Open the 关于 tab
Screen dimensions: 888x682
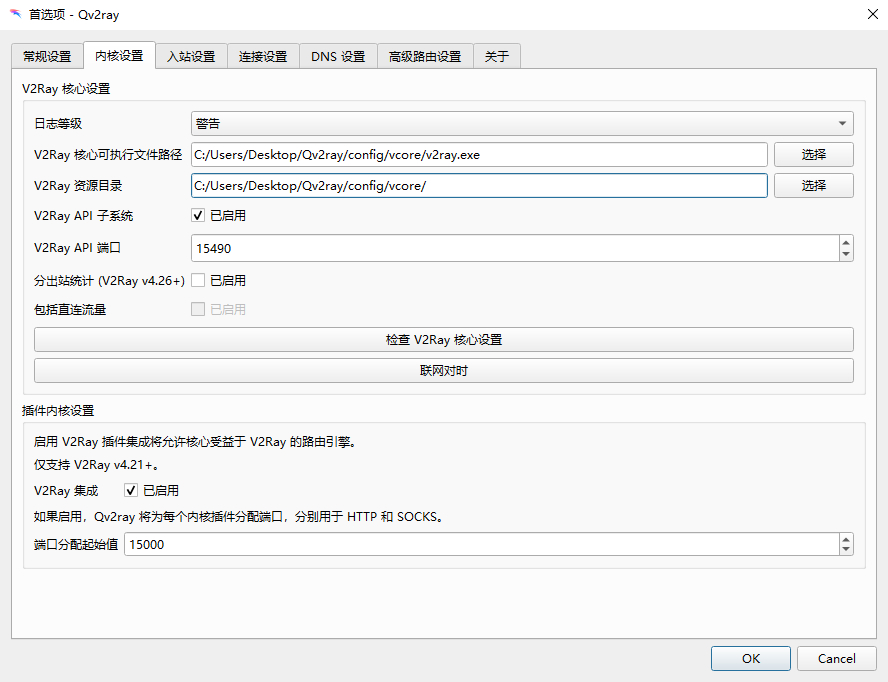(x=497, y=57)
